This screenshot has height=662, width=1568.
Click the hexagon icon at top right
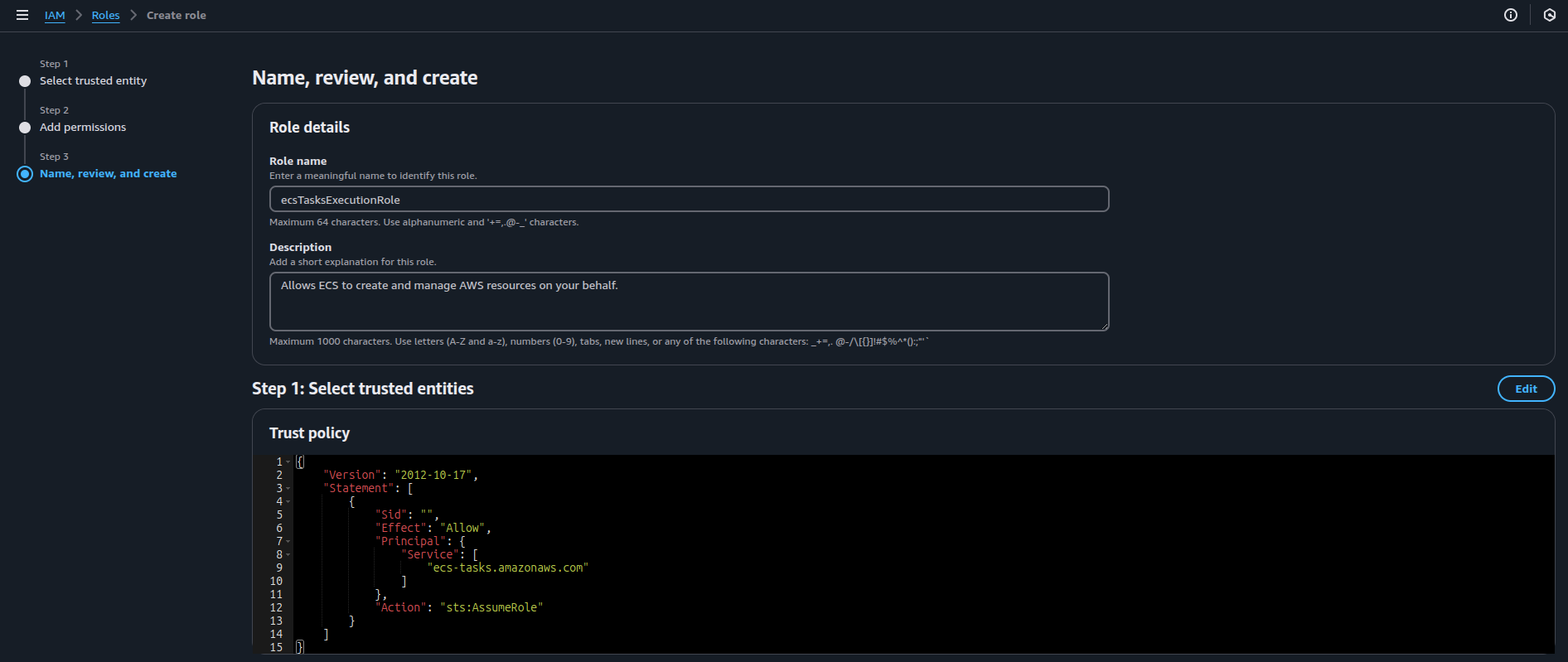tap(1549, 15)
